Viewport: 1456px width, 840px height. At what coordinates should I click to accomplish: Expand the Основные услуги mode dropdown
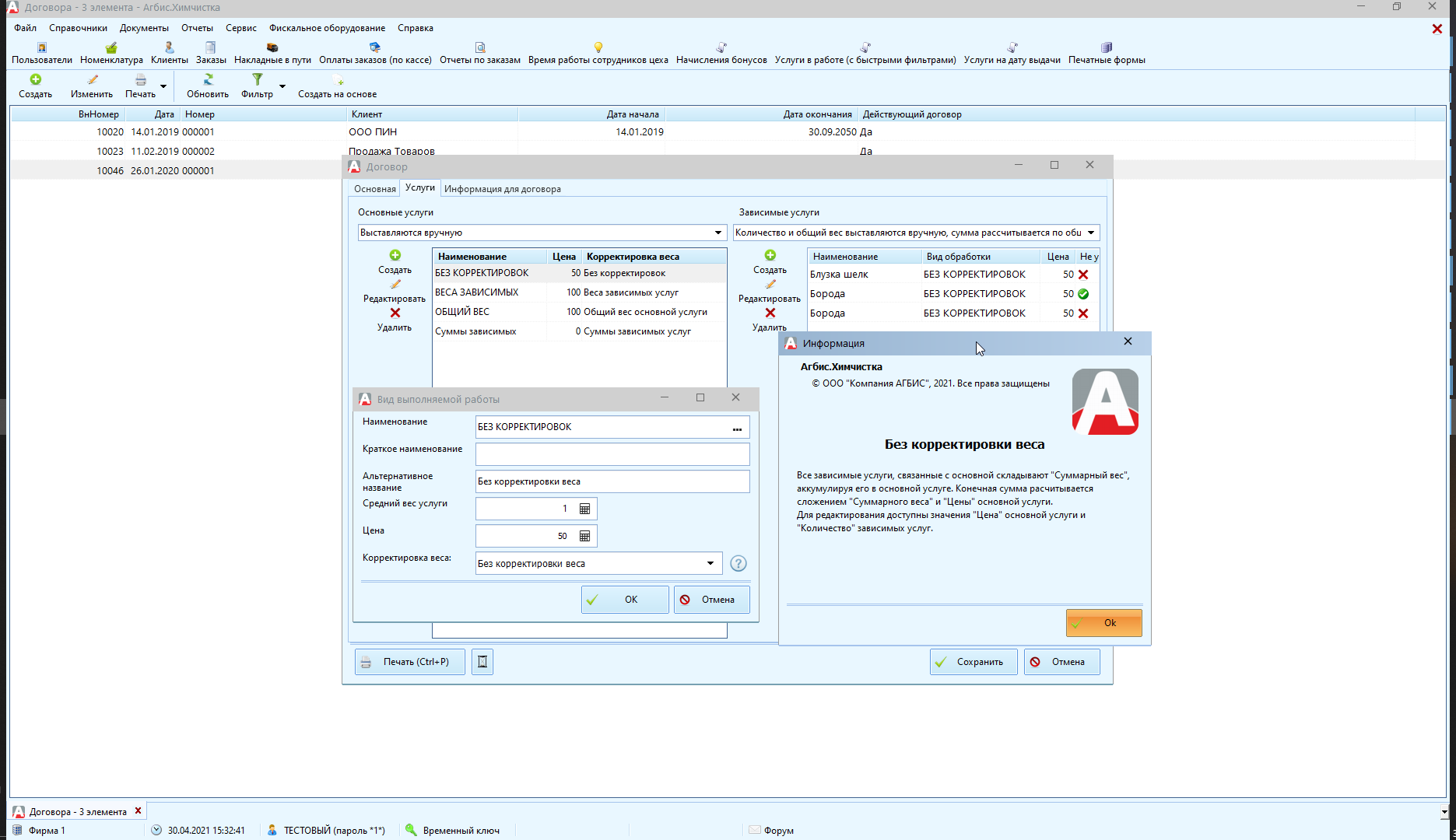point(718,233)
